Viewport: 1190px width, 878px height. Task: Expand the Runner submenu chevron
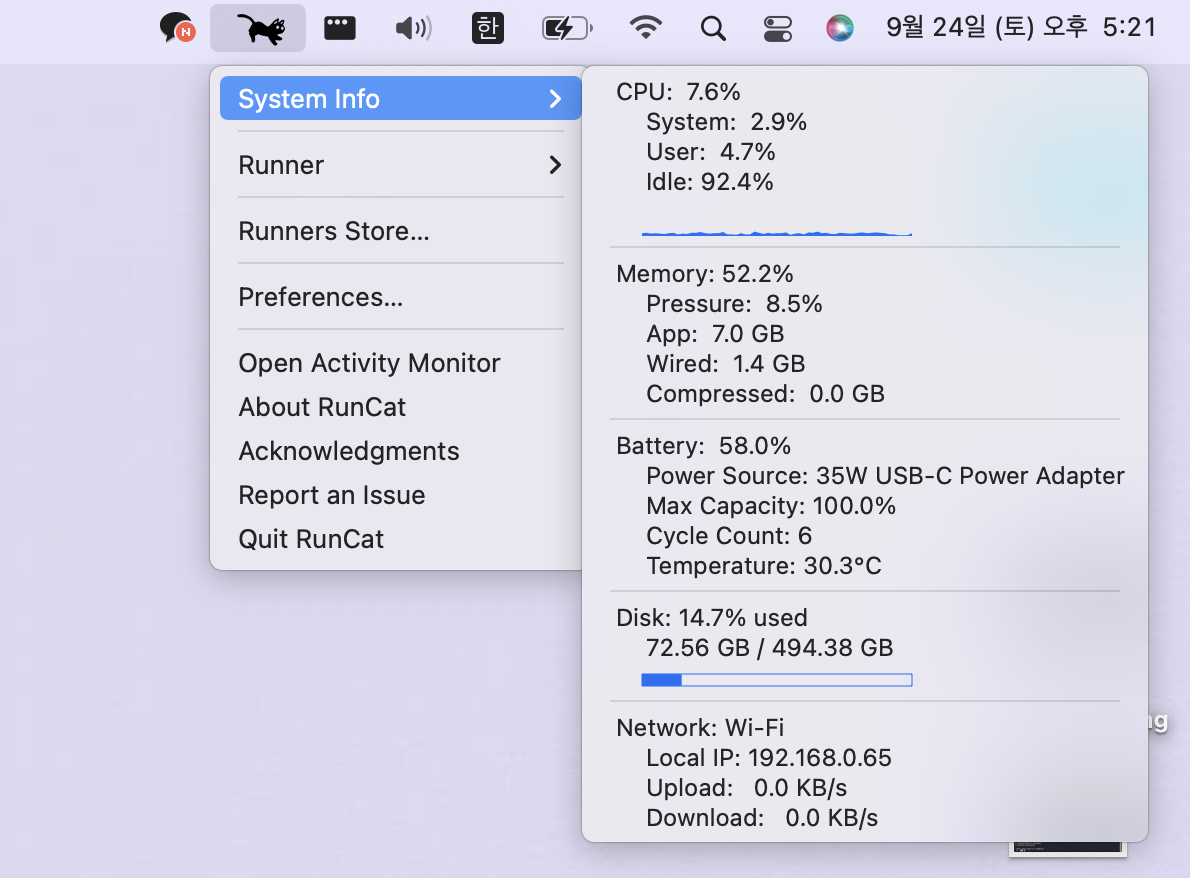tap(556, 165)
